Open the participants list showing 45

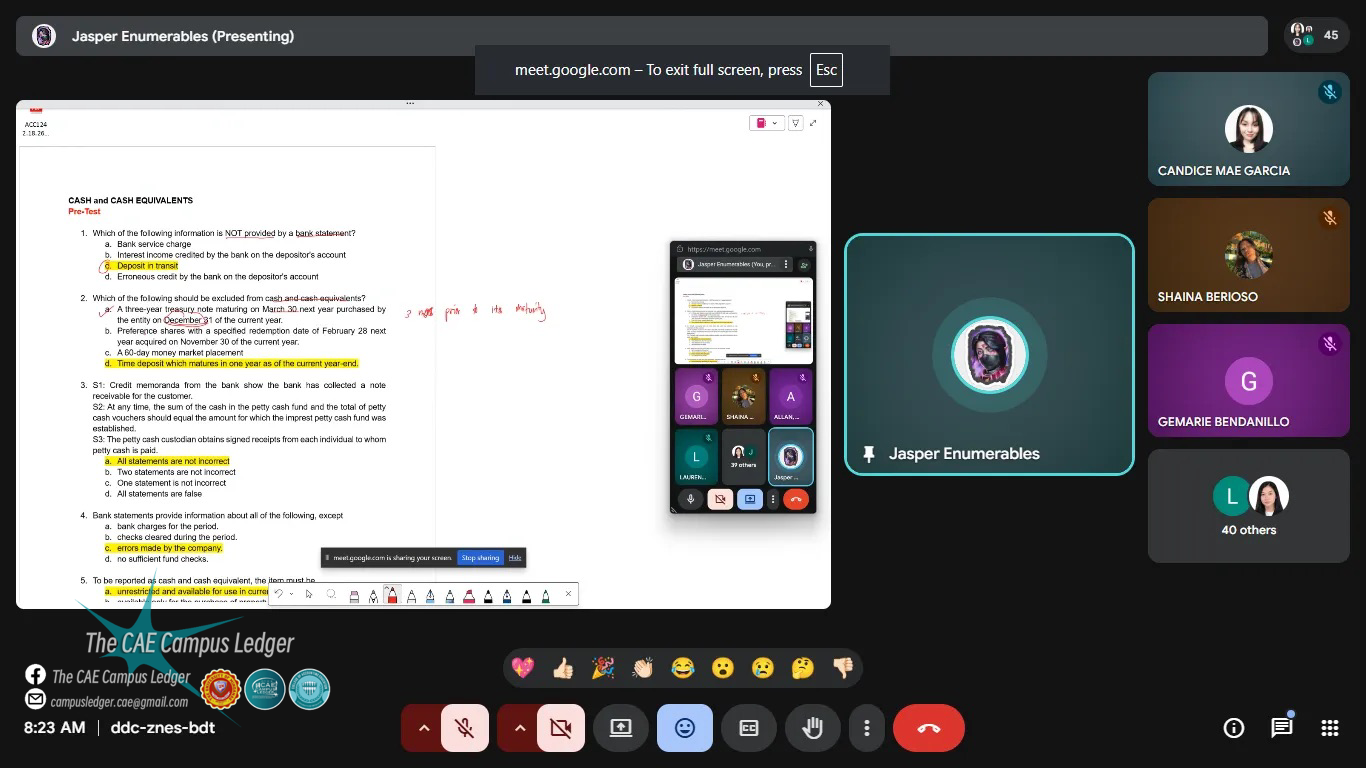pyautogui.click(x=1315, y=35)
